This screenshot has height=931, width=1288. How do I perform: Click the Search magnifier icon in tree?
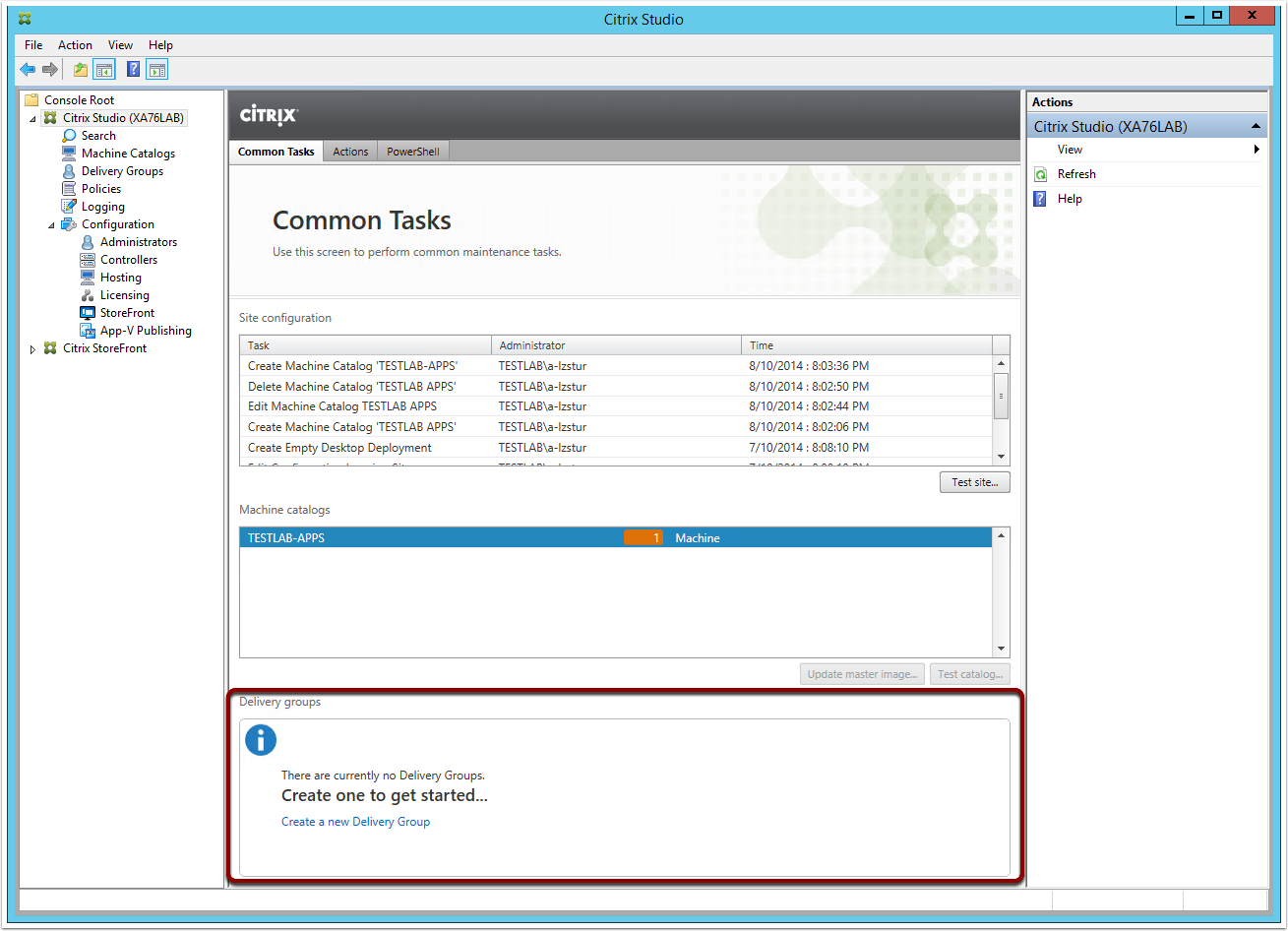69,136
